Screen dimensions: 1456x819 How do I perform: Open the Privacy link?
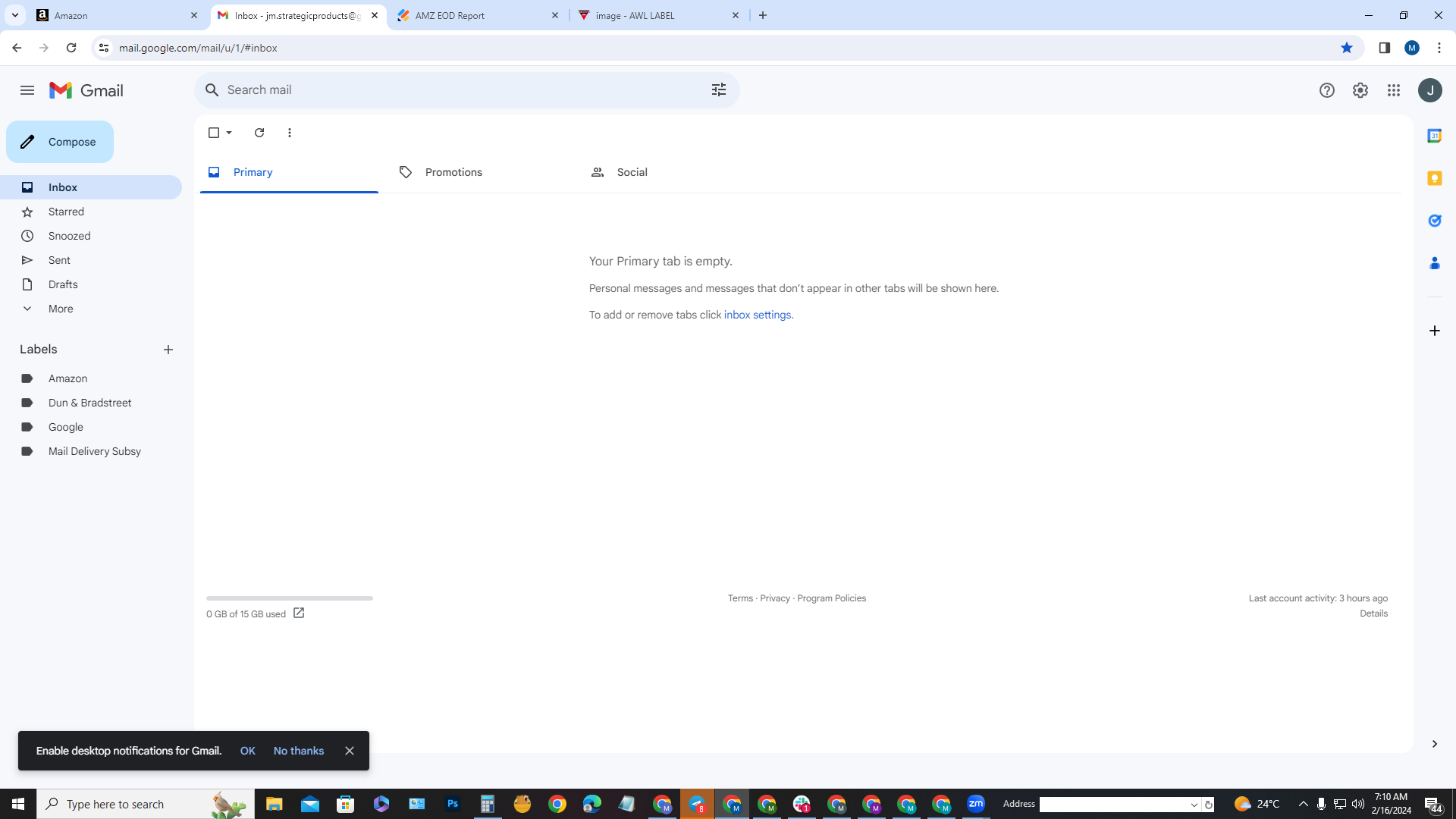tap(775, 598)
